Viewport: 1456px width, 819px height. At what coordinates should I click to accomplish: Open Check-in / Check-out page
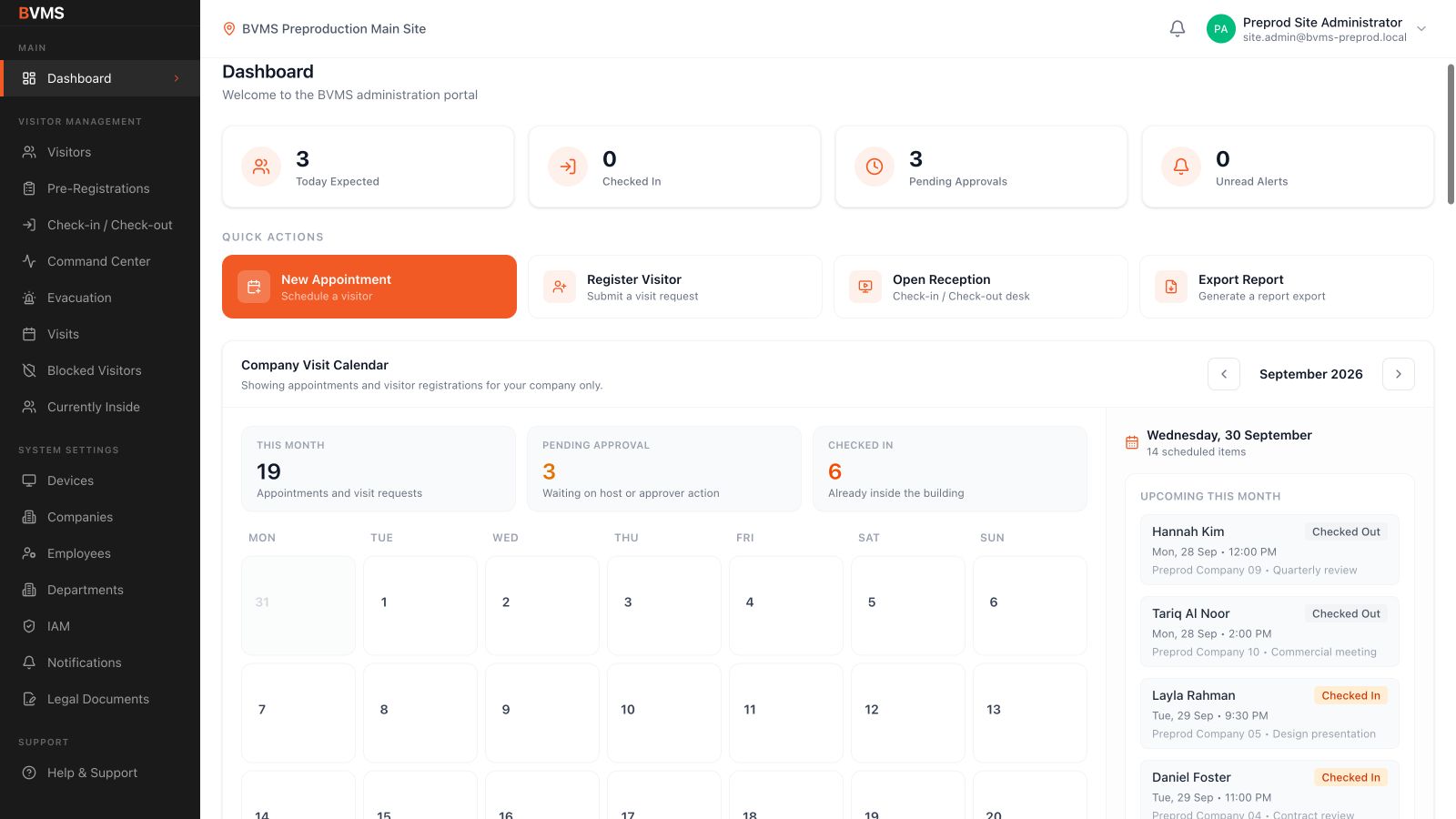point(100,225)
